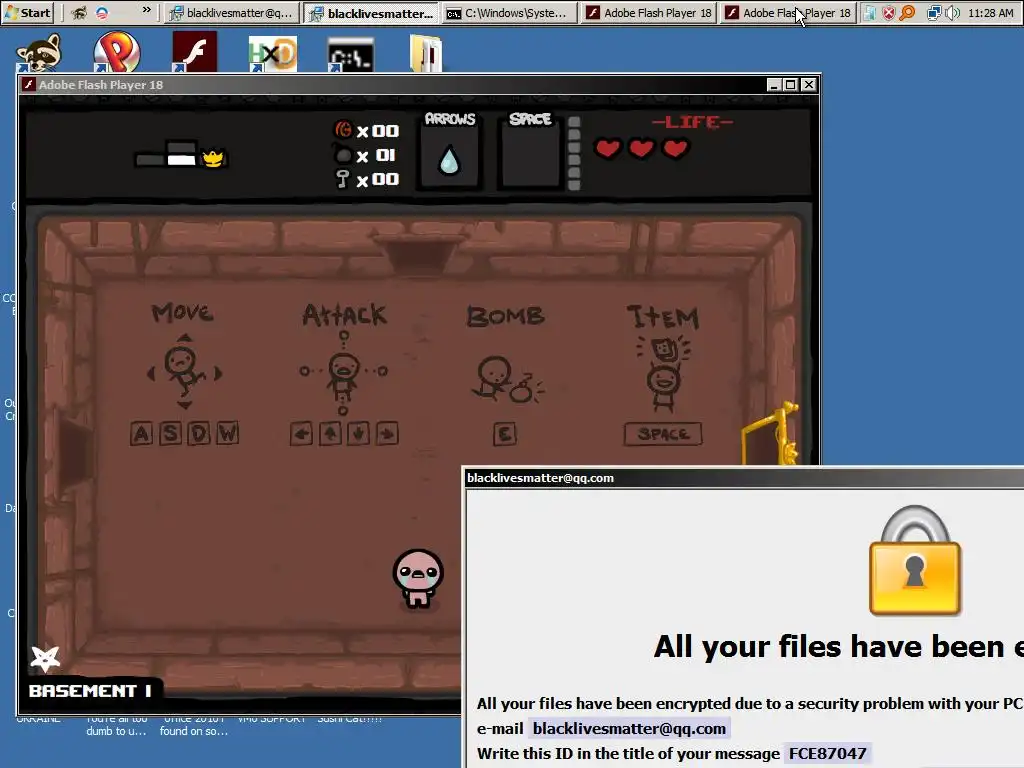Select desktop icon labeled 'found on so...'
Image resolution: width=1024 pixels, height=768 pixels.
pos(194,726)
